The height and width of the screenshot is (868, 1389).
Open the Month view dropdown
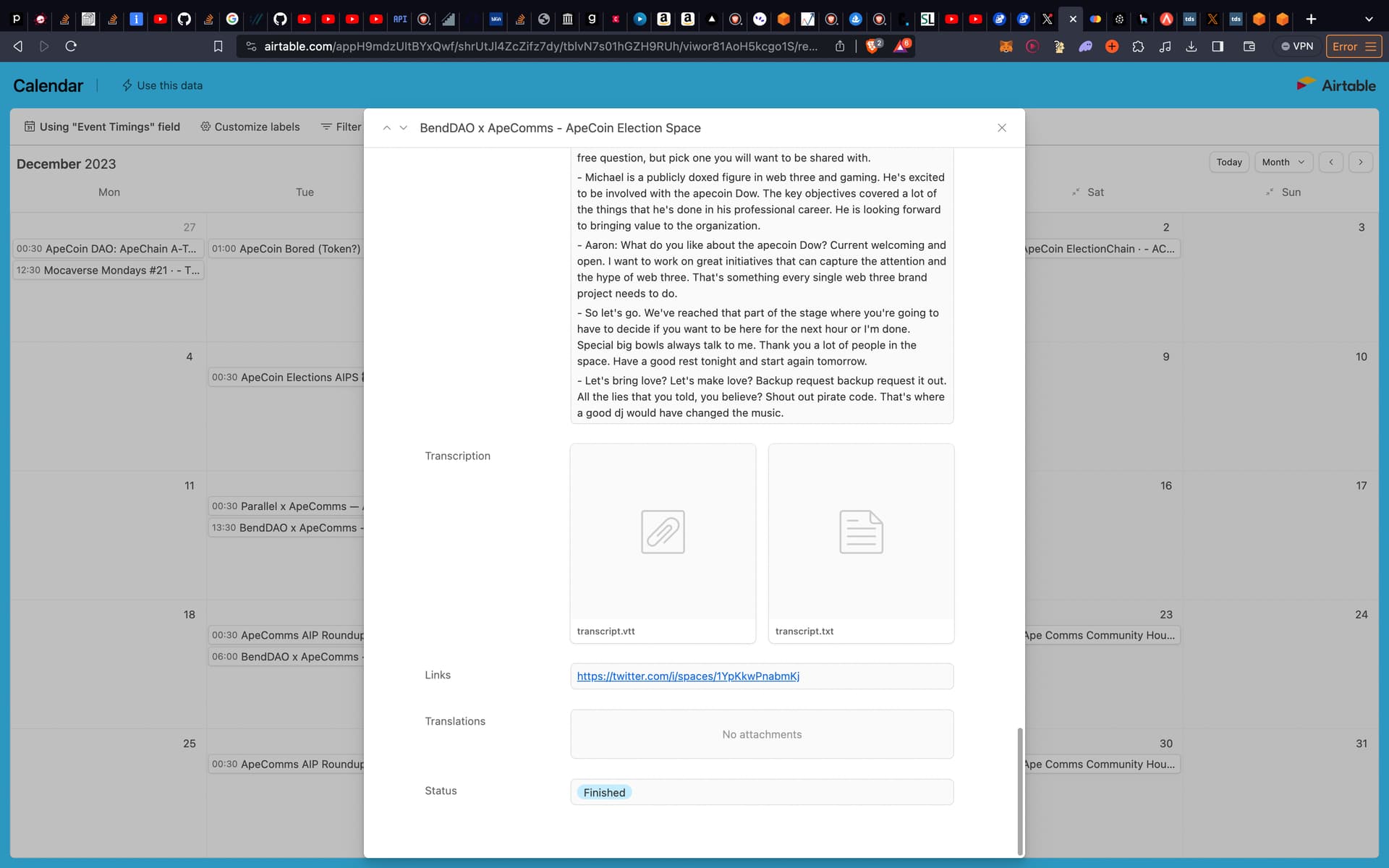1283,162
